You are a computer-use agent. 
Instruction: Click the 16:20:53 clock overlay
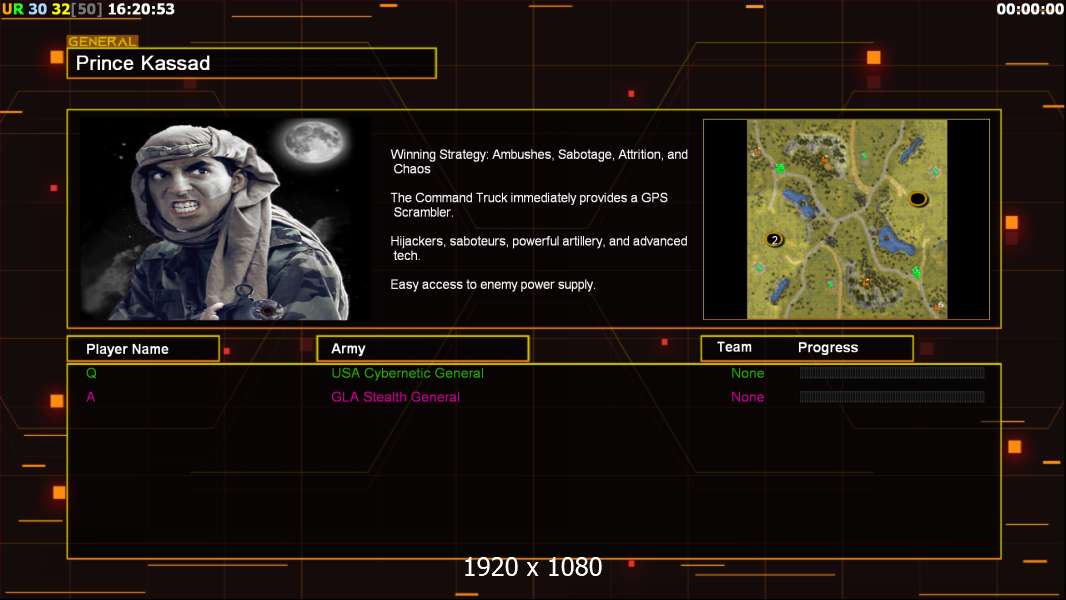140,9
